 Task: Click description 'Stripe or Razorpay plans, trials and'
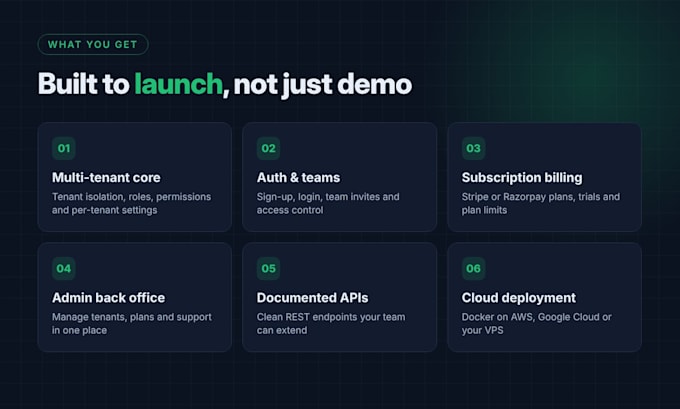click(x=541, y=197)
